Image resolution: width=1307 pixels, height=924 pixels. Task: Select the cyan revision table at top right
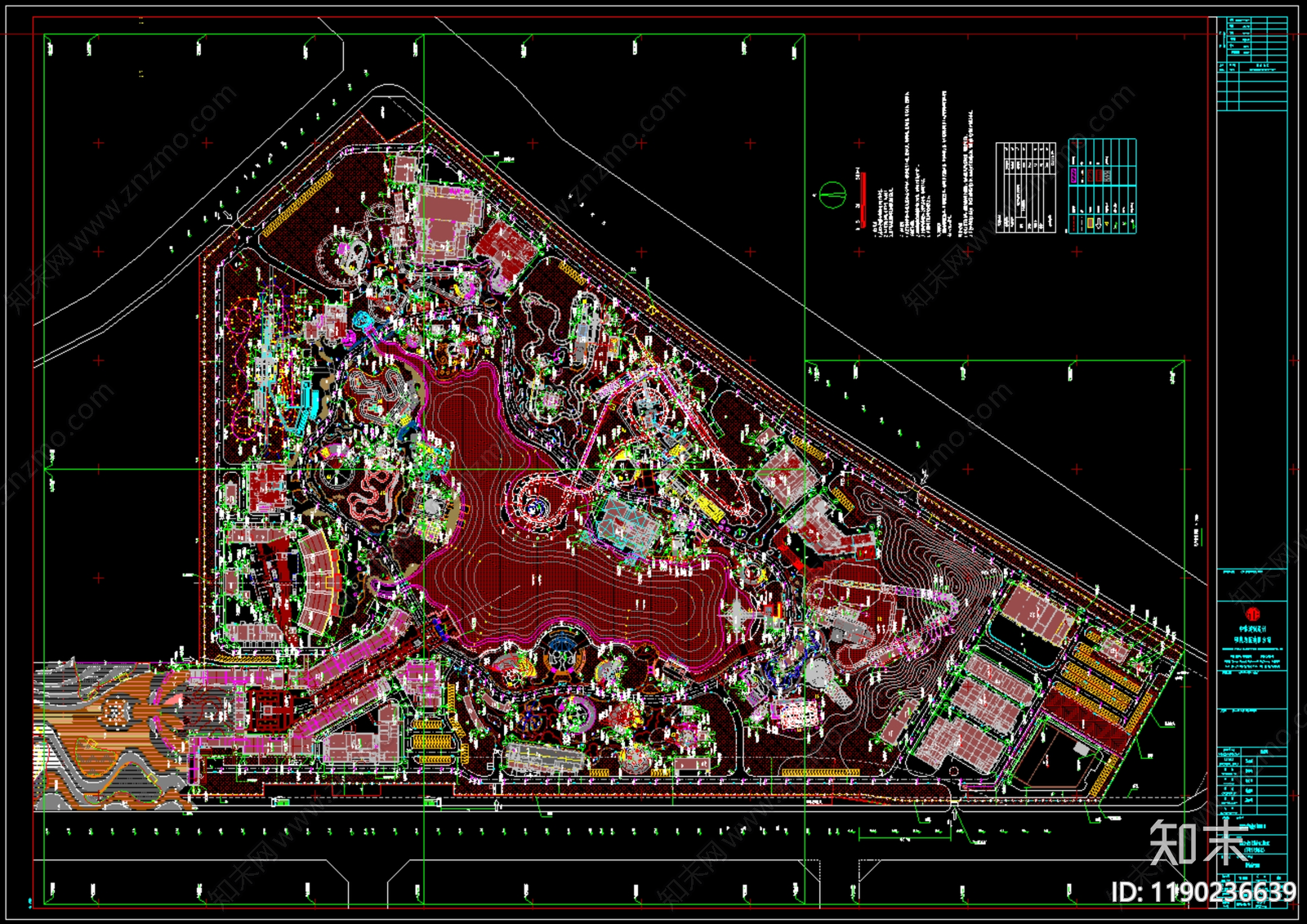click(x=1252, y=64)
